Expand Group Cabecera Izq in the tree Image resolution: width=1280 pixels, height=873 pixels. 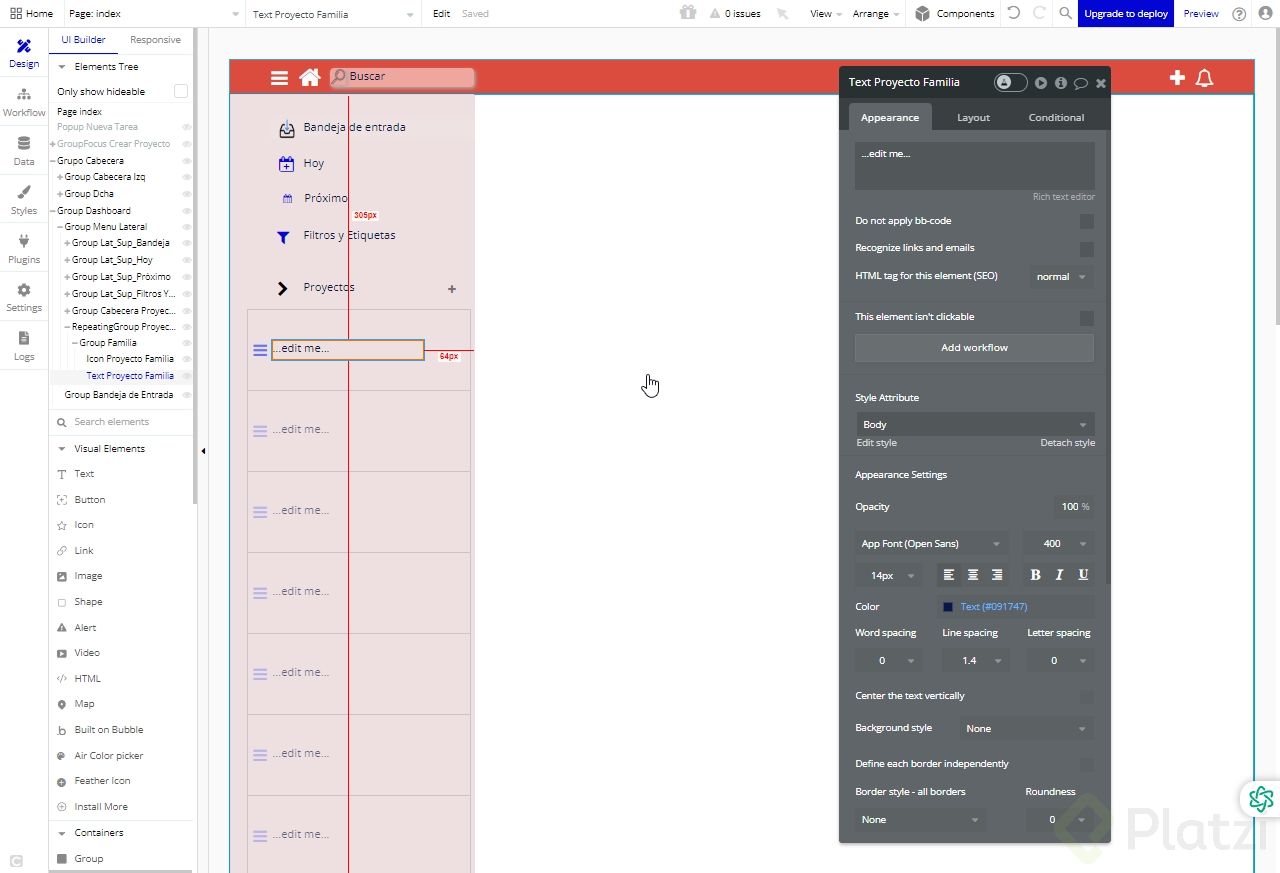60,177
